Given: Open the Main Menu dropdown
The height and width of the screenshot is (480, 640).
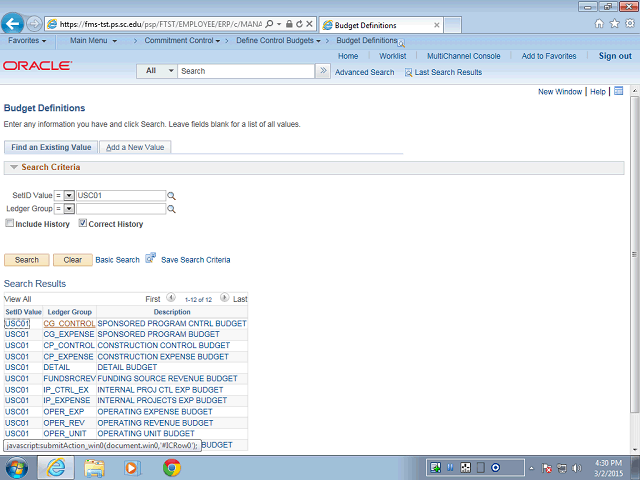Looking at the screenshot, I should tap(93, 41).
